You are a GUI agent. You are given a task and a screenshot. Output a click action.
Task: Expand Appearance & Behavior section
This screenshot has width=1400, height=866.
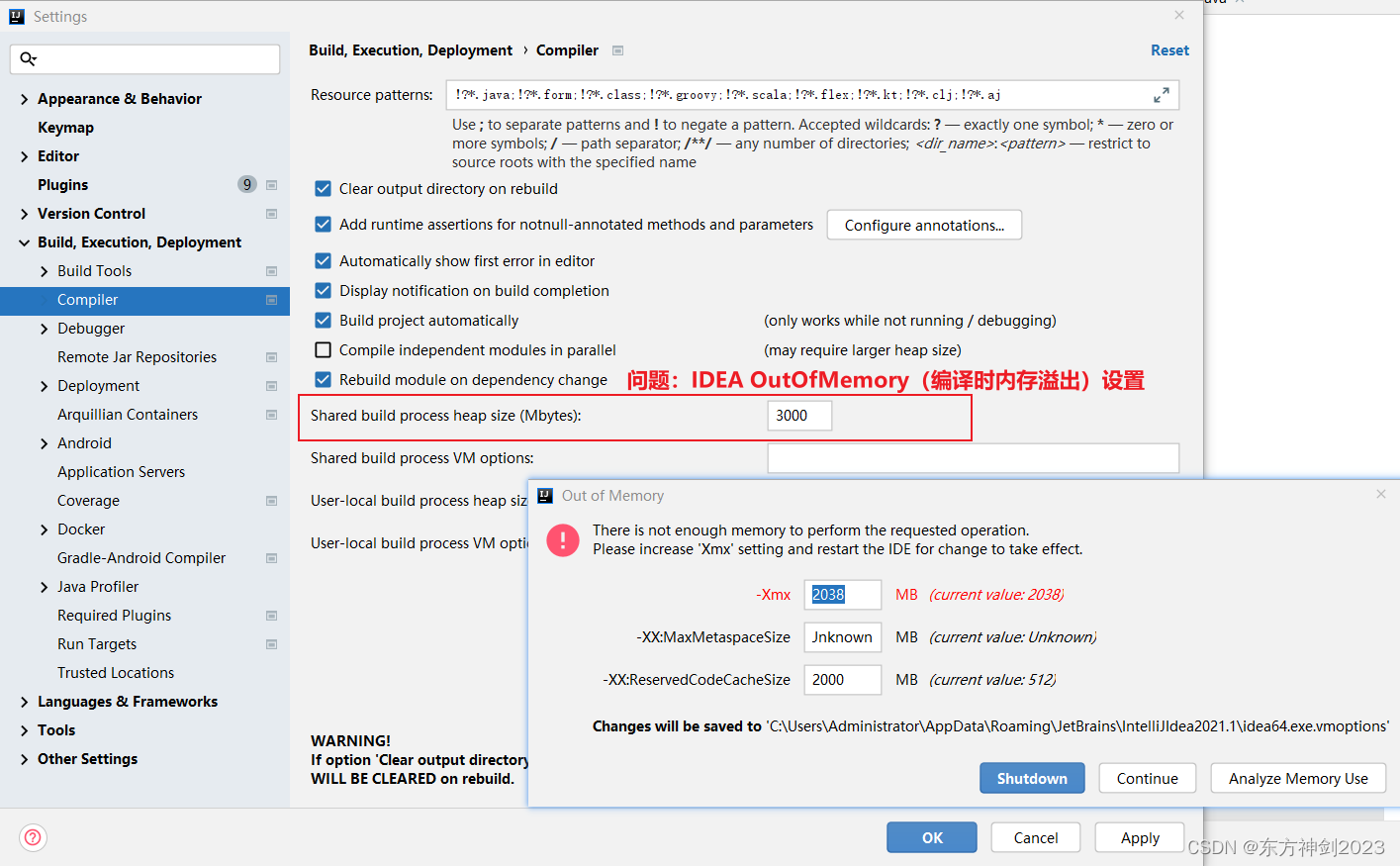point(24,99)
